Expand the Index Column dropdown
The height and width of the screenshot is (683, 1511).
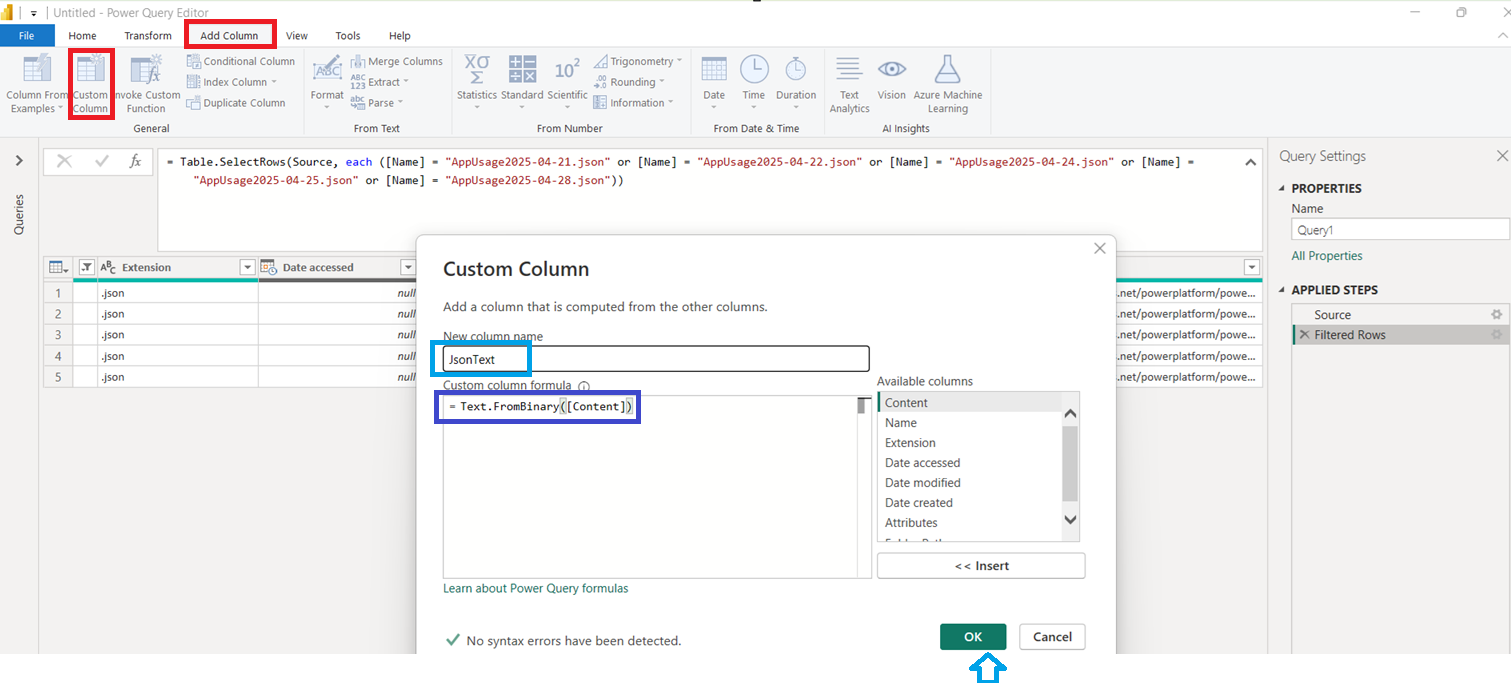274,83
